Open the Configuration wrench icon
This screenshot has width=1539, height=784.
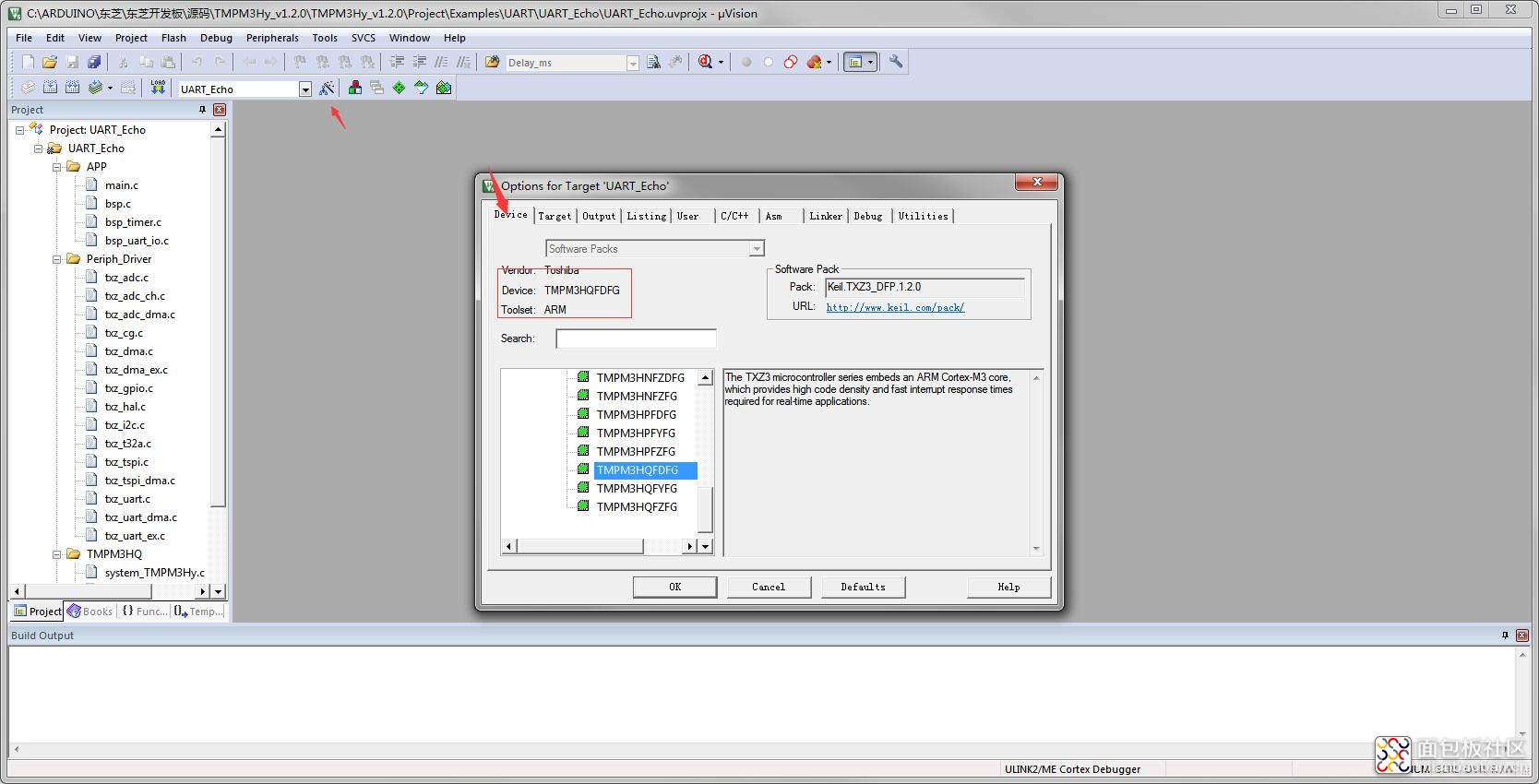coord(896,62)
